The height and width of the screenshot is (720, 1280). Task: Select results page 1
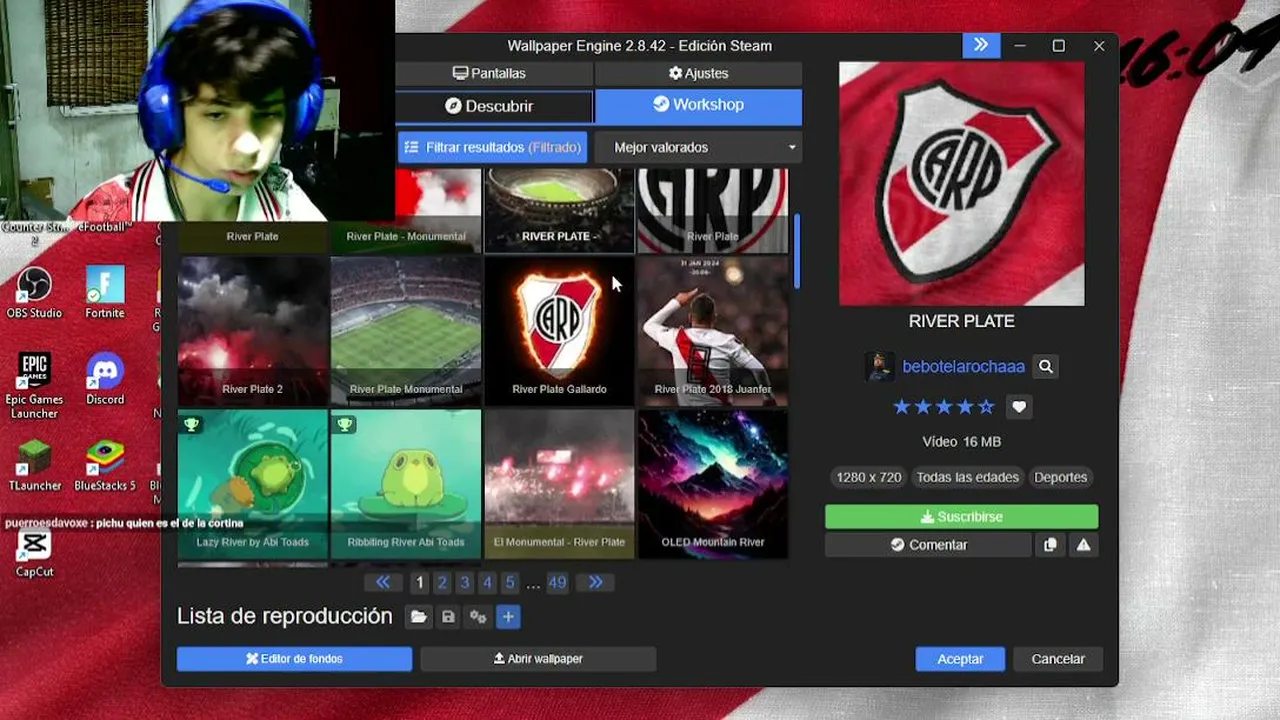[x=420, y=582]
